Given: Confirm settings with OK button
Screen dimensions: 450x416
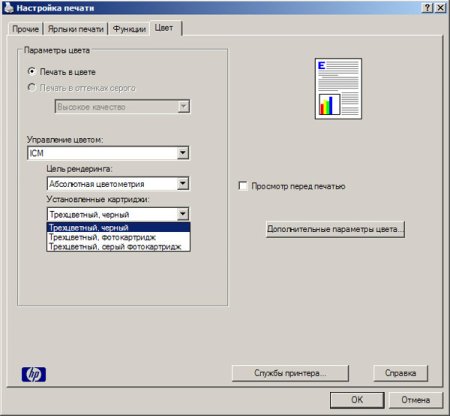Looking at the screenshot, I should point(357,400).
